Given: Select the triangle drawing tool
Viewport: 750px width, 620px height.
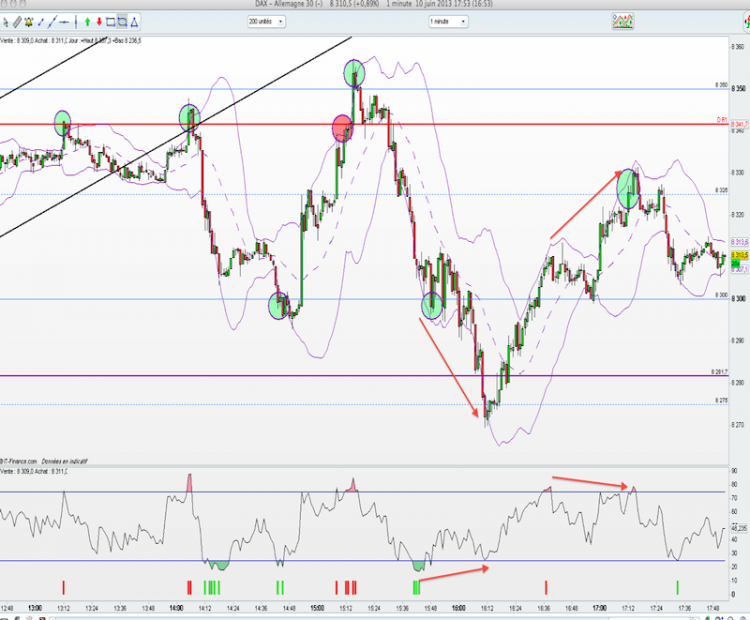Looking at the screenshot, I should [x=135, y=22].
